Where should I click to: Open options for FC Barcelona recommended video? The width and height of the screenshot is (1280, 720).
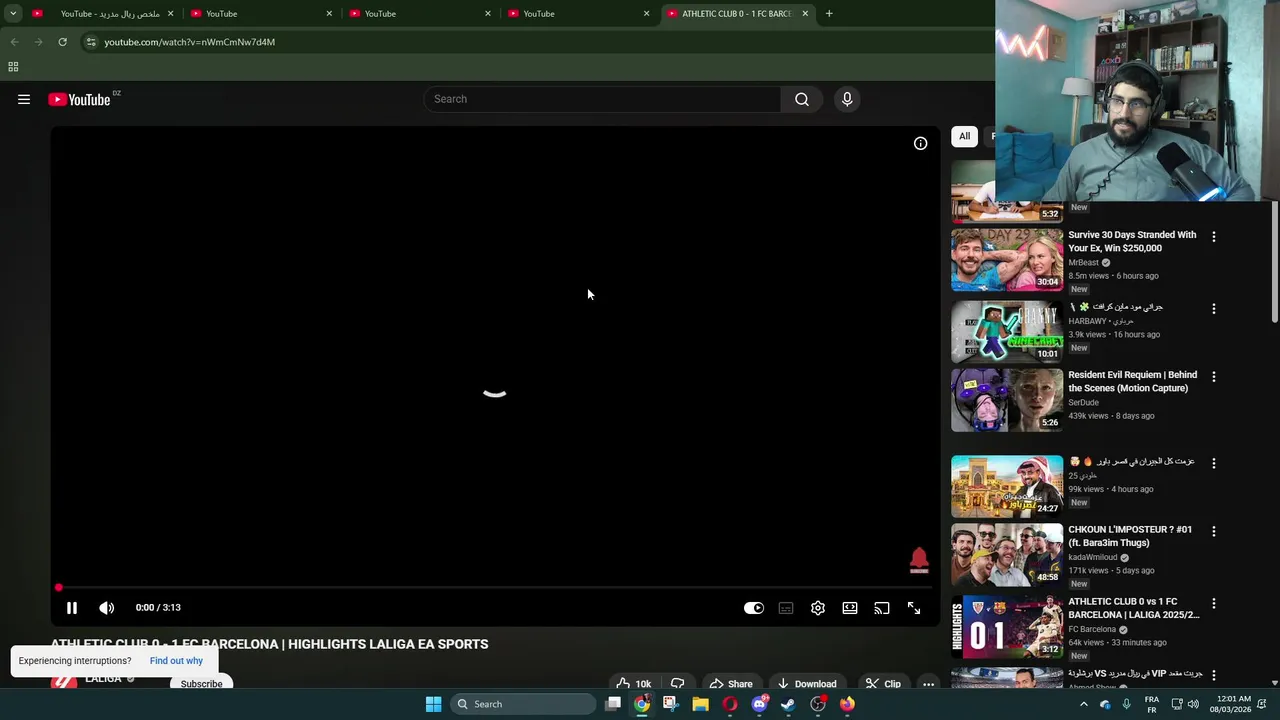pos(1214,604)
